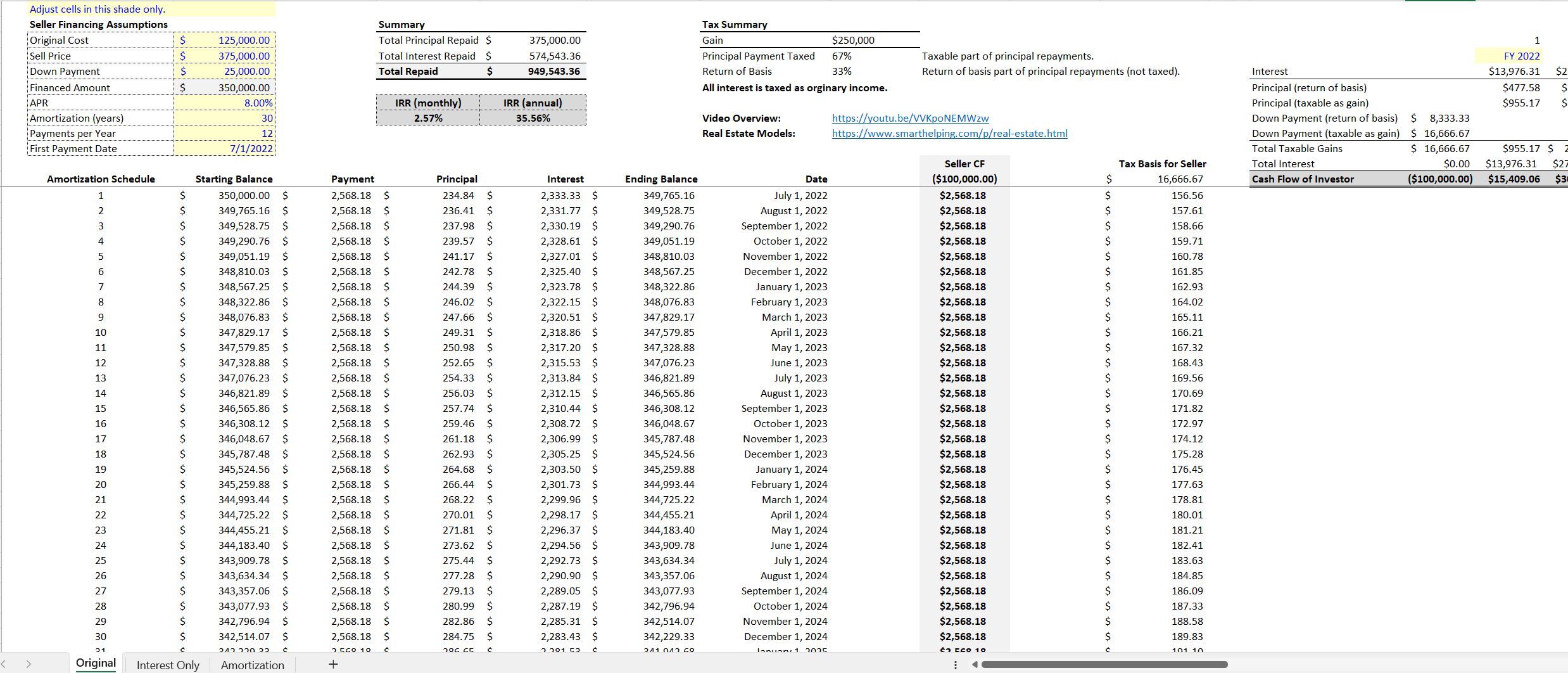Select the Amortization years cell showing 30
Image resolution: width=1568 pixels, height=673 pixels.
[x=224, y=118]
